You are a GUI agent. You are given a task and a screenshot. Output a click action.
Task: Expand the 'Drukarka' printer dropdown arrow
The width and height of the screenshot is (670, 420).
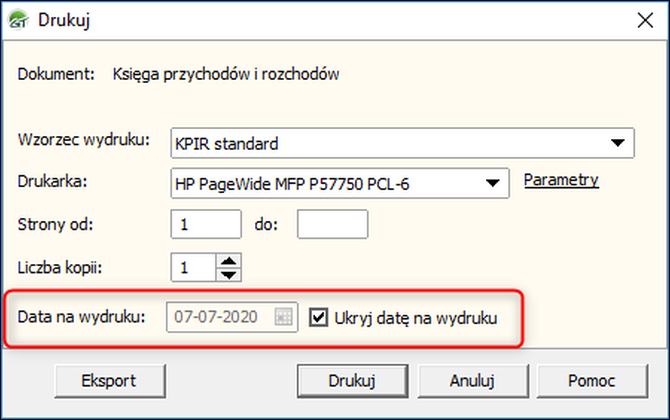pos(492,183)
